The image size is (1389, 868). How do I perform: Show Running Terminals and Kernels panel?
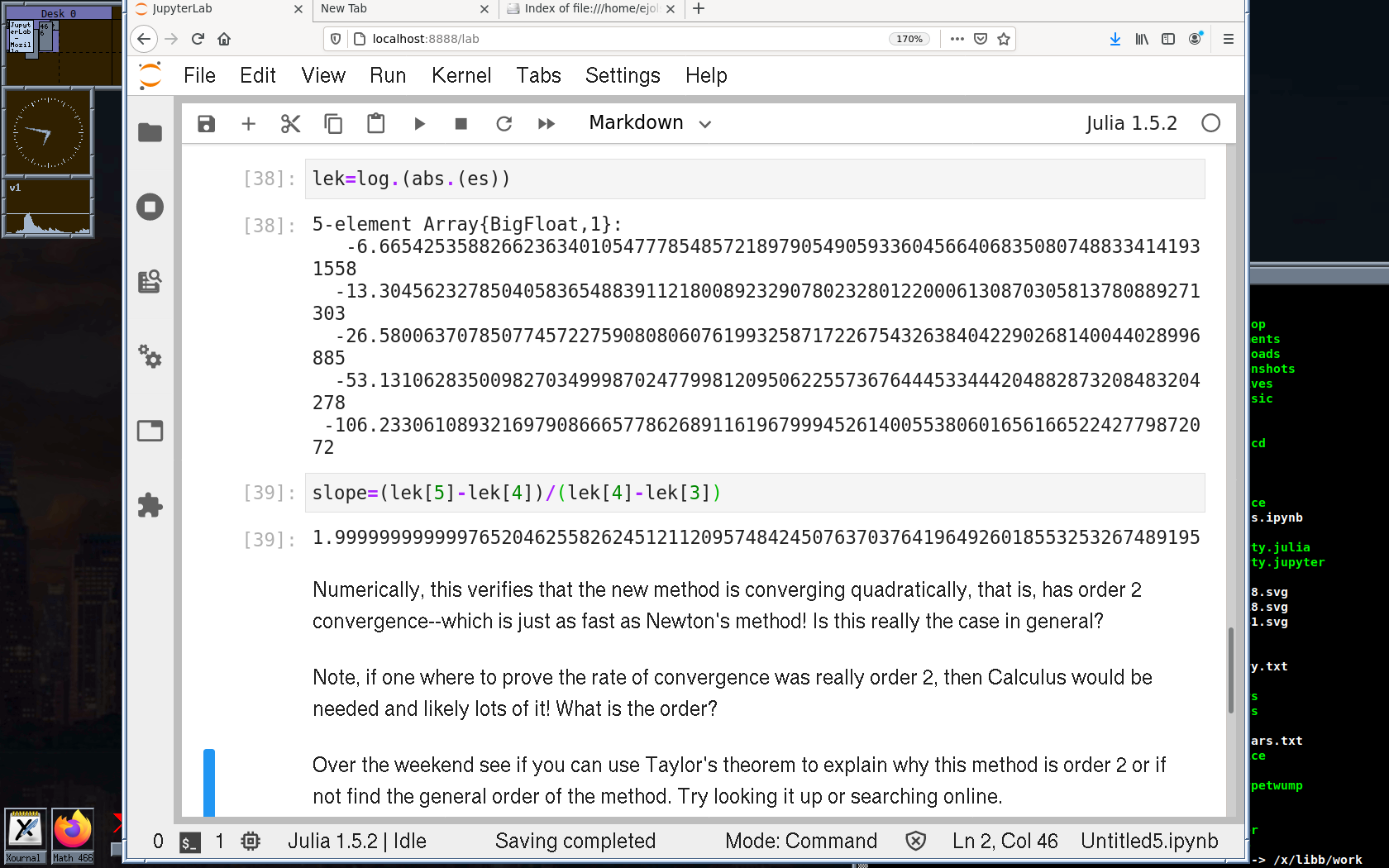tap(150, 207)
